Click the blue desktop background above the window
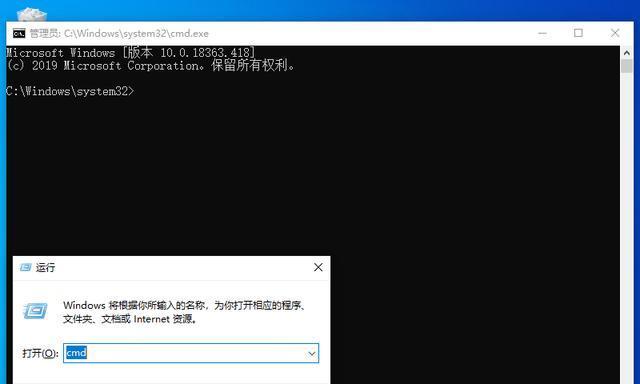640x384 pixels. click(327, 10)
